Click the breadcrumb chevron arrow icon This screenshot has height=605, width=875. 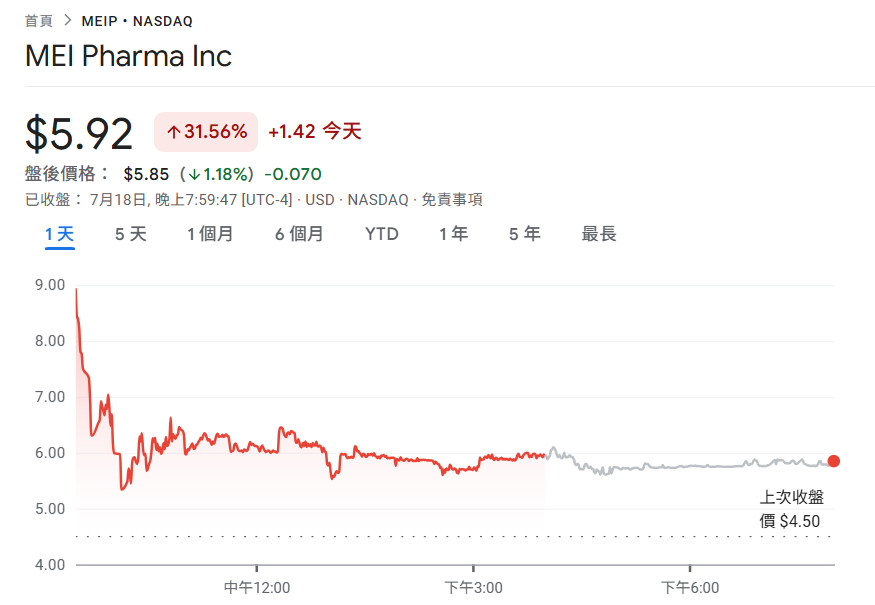(68, 21)
